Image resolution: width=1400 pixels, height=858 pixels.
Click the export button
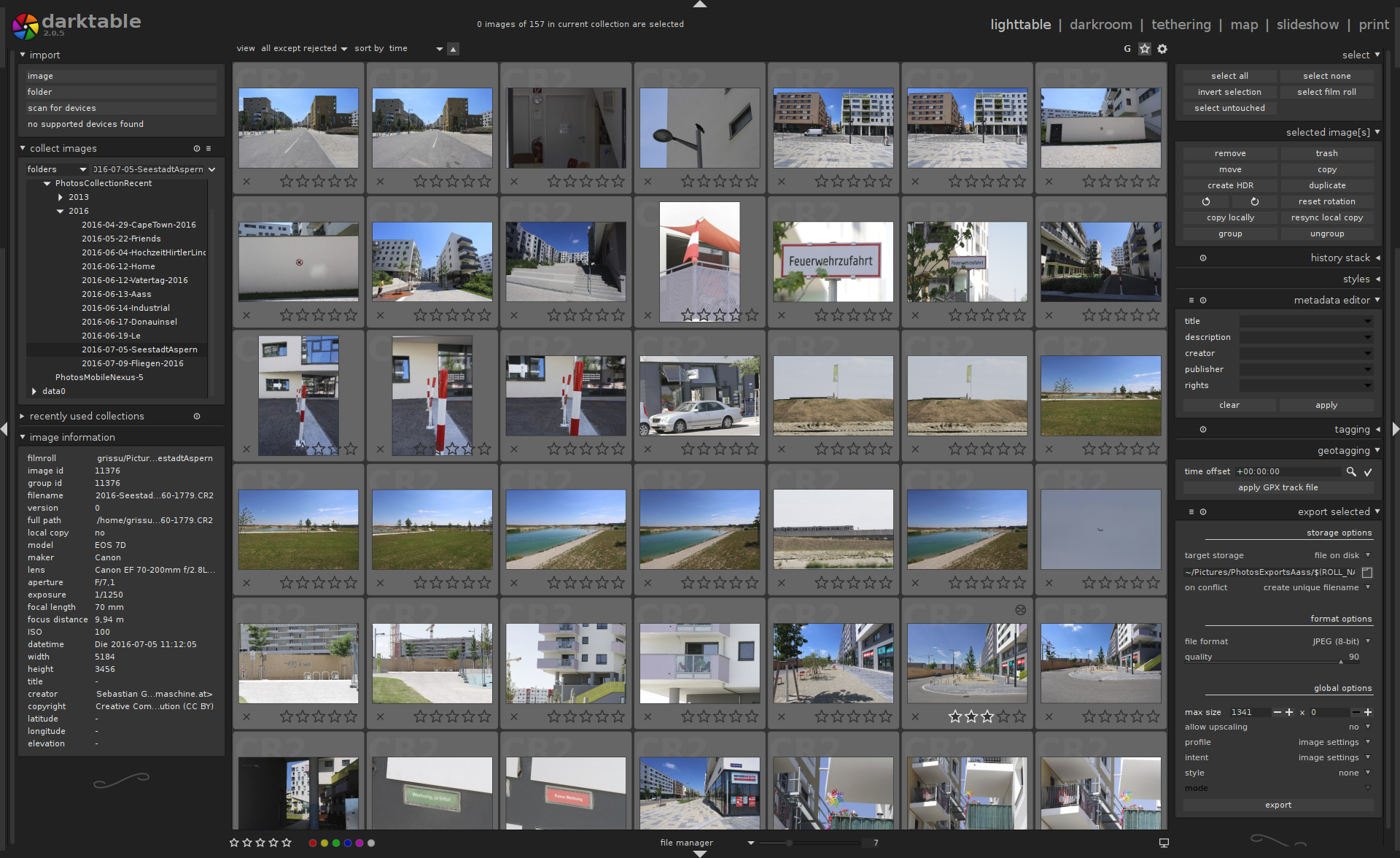pyautogui.click(x=1277, y=805)
